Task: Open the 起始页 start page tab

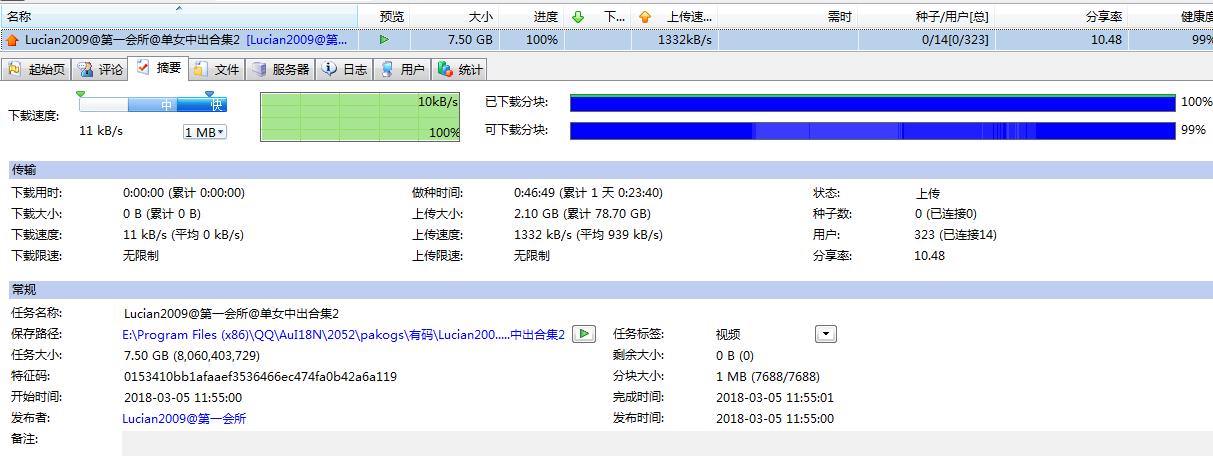Action: (x=37, y=69)
